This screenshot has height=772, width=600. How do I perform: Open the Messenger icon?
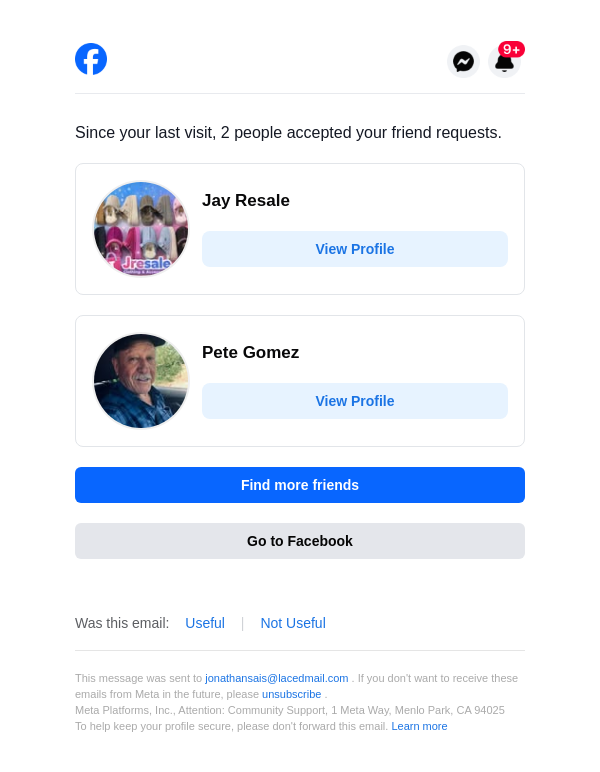pyautogui.click(x=463, y=62)
